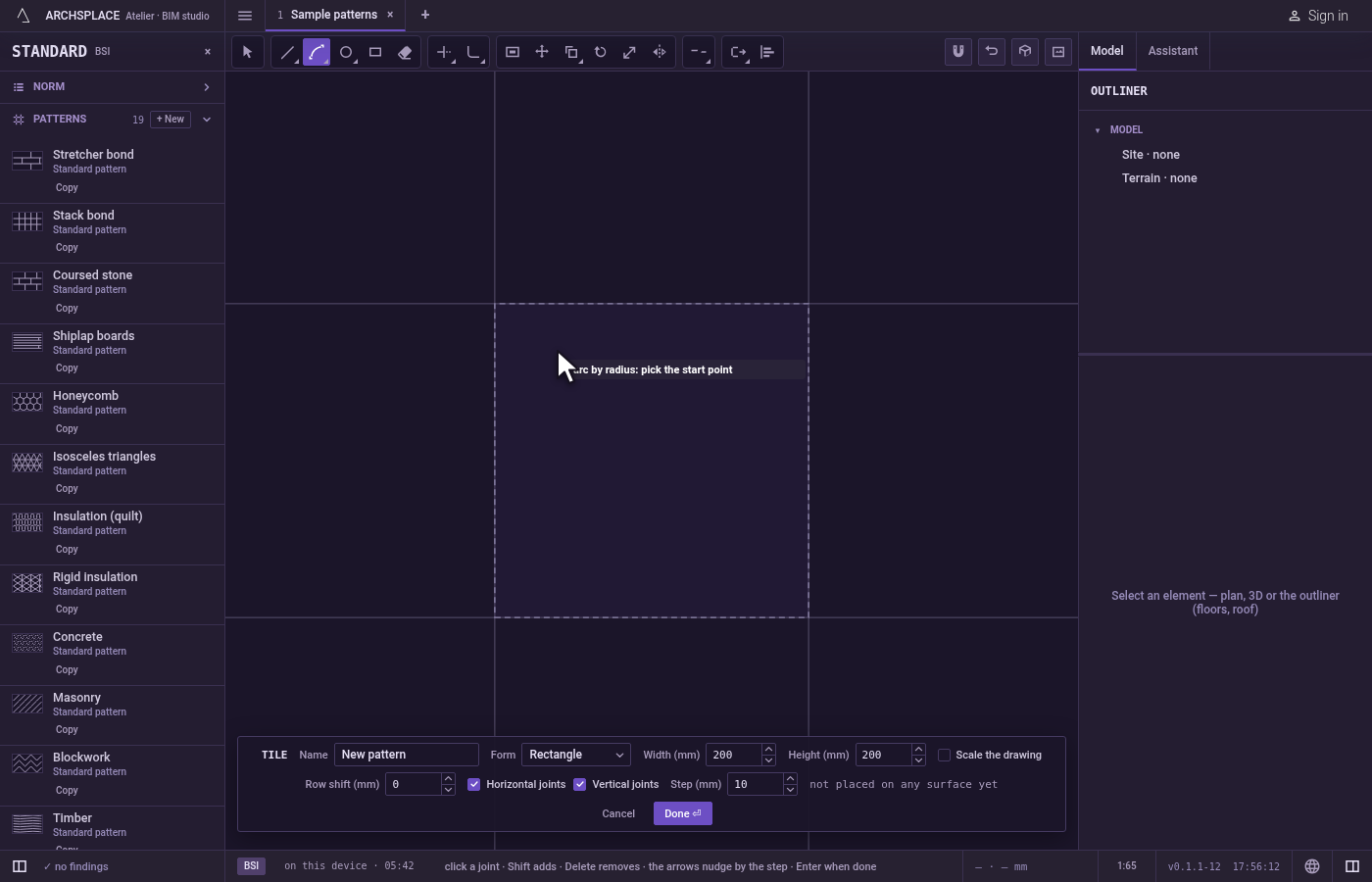The image size is (1372, 882).
Task: Click the image view toolbar icon
Action: click(1058, 52)
